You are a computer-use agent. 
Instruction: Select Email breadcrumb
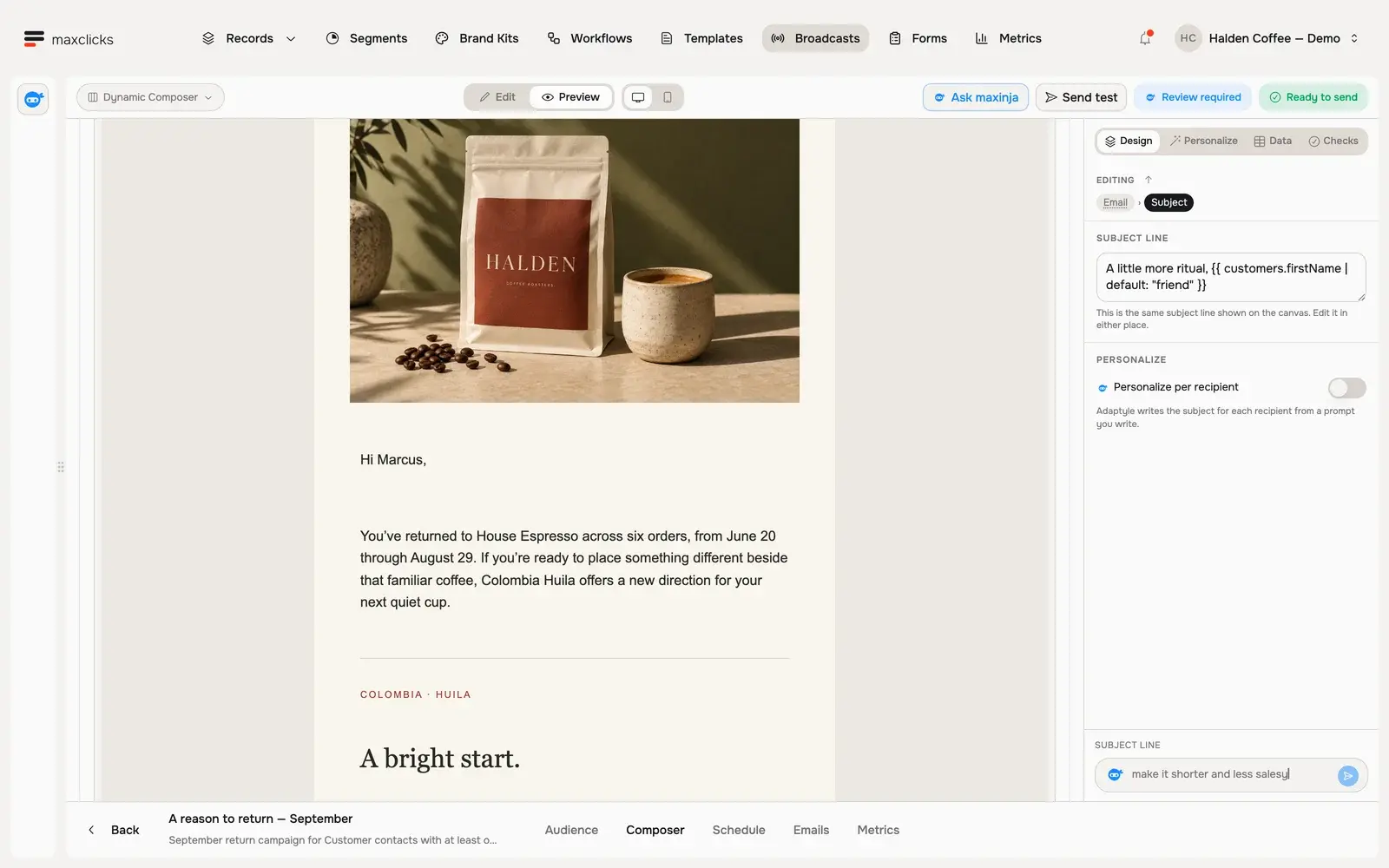pos(1116,202)
